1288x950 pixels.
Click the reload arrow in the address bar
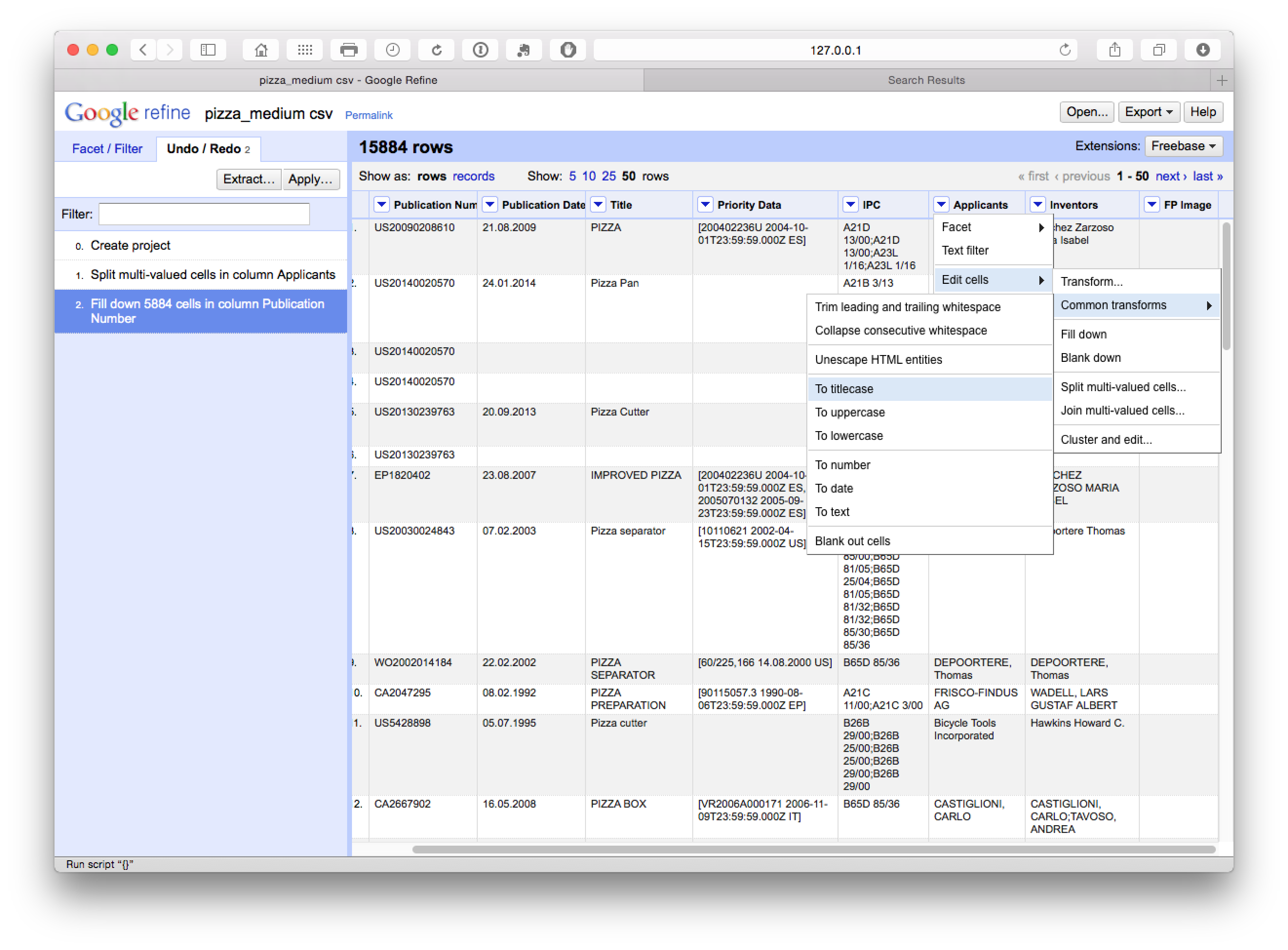point(1064,50)
